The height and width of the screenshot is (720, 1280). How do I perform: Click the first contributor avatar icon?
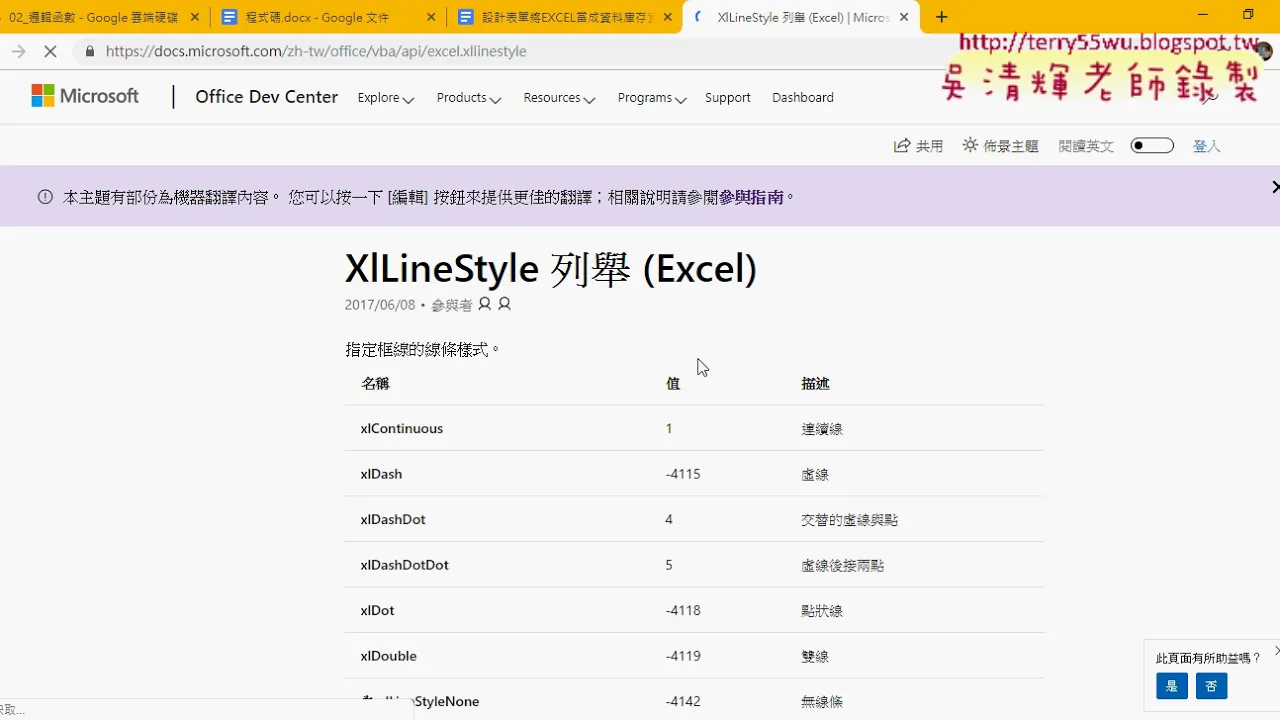[x=485, y=304]
